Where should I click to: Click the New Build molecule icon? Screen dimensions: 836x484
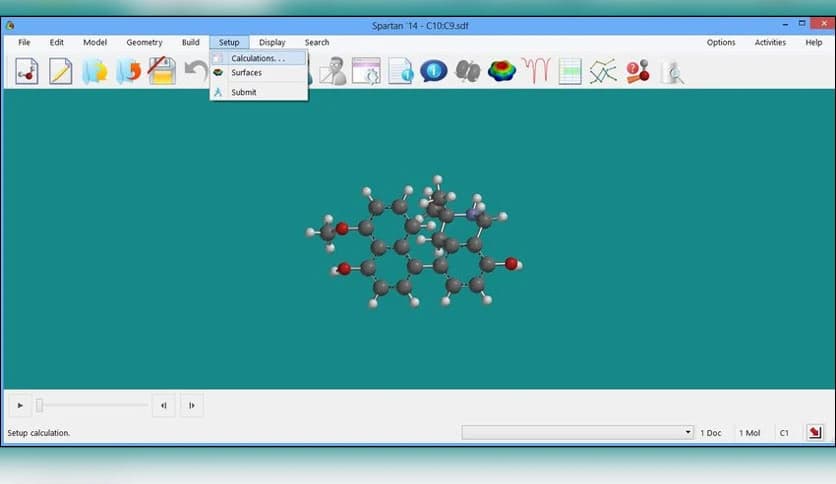point(27,71)
